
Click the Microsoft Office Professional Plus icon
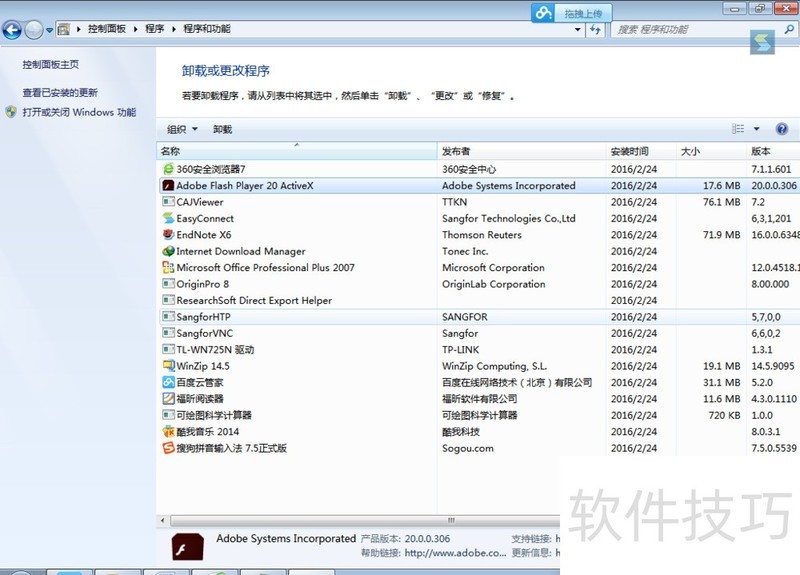point(168,267)
